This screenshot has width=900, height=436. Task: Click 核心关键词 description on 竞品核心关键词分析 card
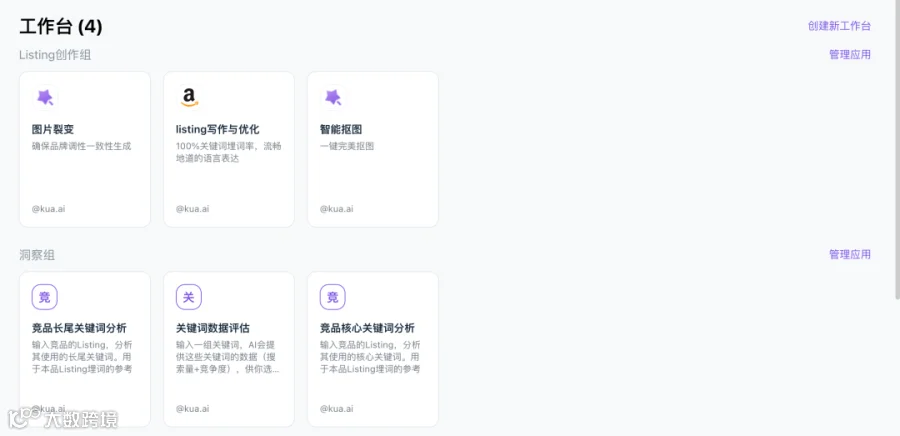pos(370,357)
